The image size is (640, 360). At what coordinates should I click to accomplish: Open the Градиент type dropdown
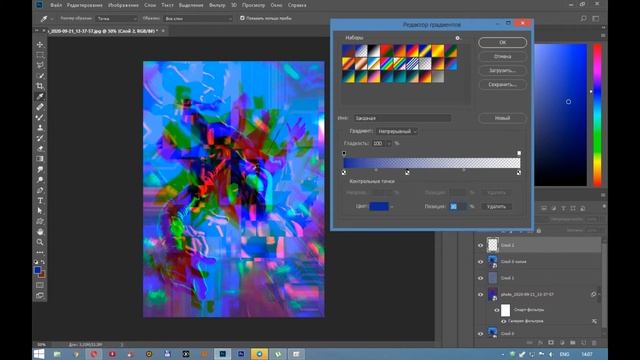point(397,131)
